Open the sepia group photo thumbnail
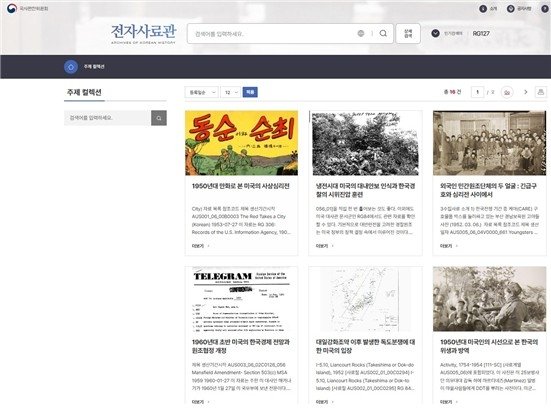551x409 pixels. click(490, 143)
